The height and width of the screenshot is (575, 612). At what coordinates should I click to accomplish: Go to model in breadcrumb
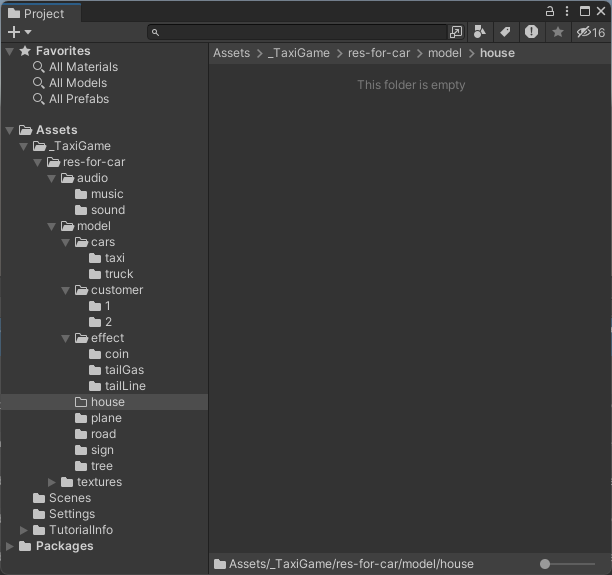click(445, 53)
